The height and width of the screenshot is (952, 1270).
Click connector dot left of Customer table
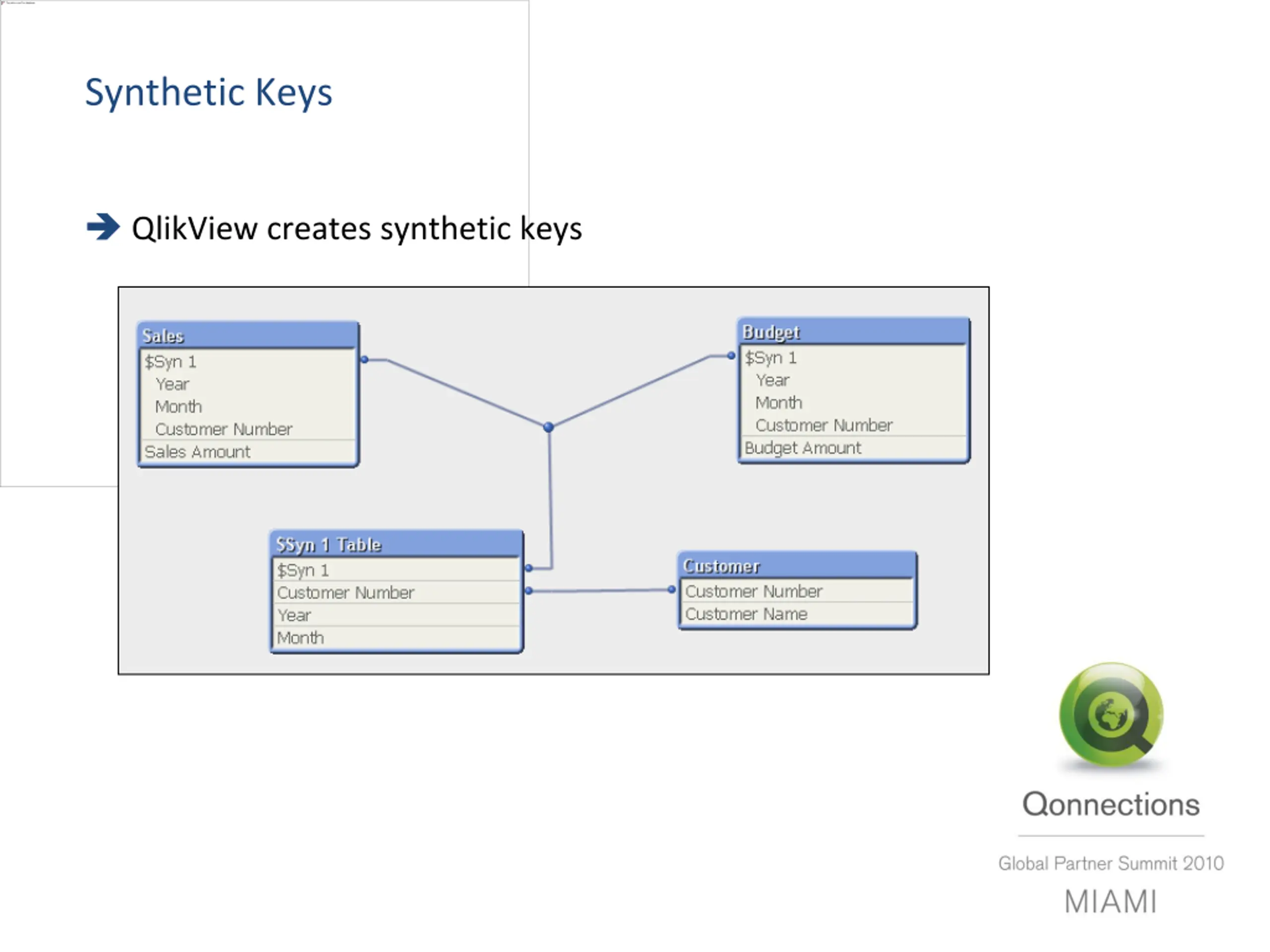(672, 590)
